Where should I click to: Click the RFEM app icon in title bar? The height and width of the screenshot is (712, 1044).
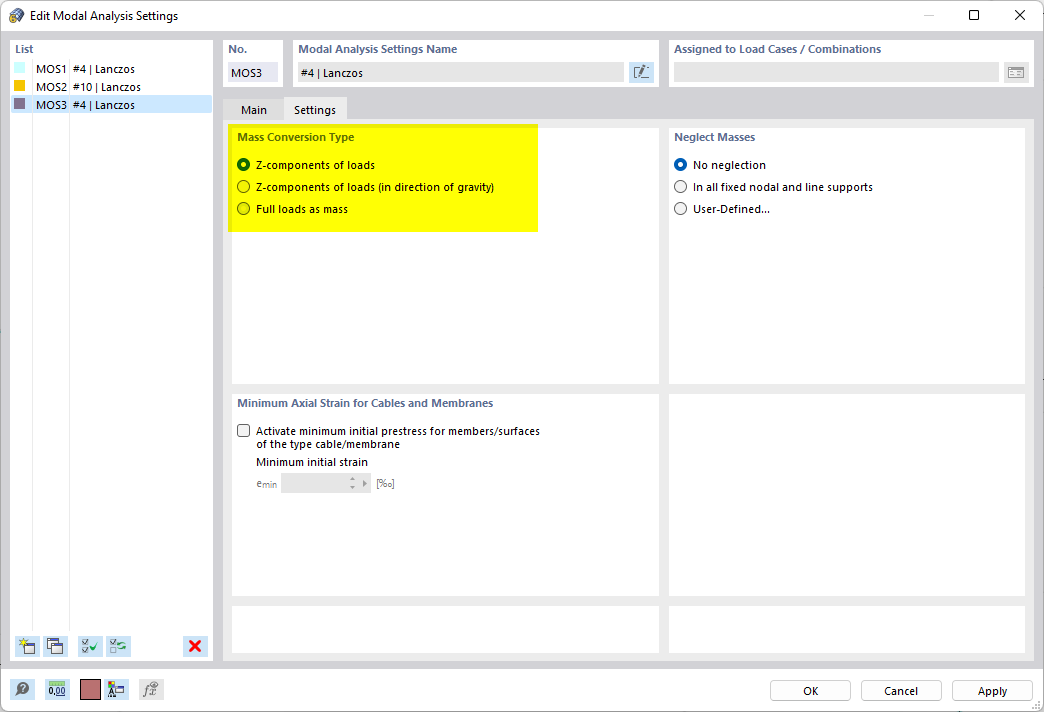16,15
